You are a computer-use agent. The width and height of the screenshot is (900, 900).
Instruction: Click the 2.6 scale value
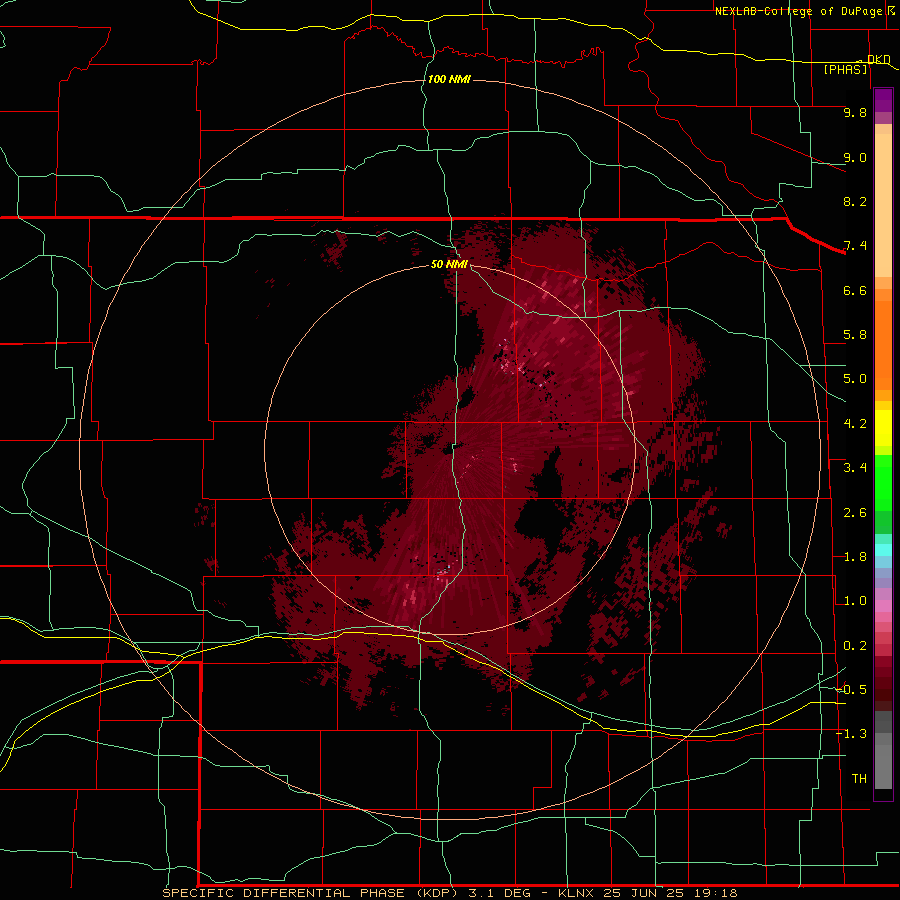(x=855, y=513)
